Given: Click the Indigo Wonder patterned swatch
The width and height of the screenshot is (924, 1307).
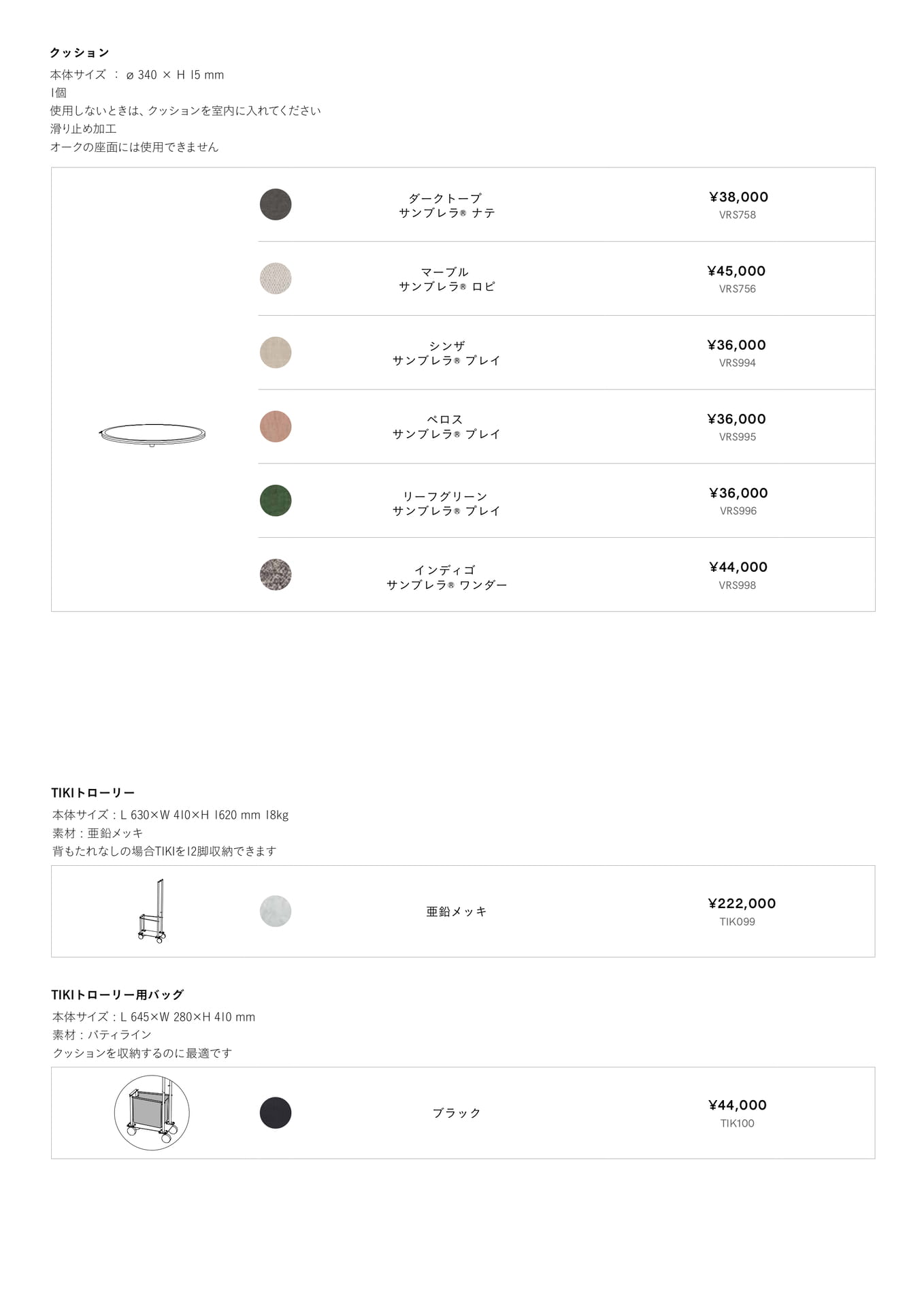Looking at the screenshot, I should point(276,575).
